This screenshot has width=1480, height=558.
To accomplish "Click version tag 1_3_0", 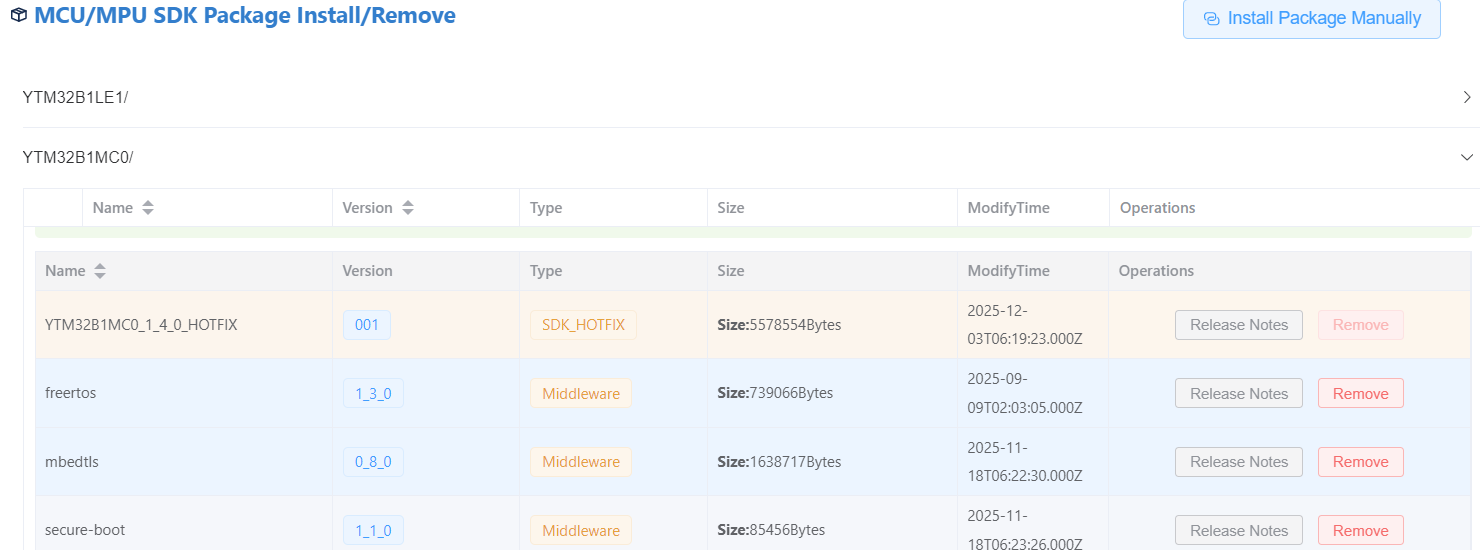I will (x=373, y=393).
